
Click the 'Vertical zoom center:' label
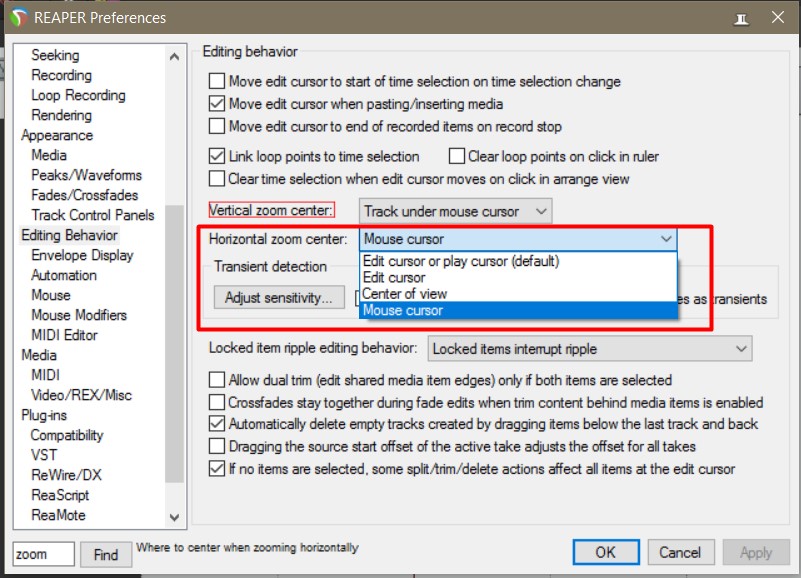pos(271,210)
